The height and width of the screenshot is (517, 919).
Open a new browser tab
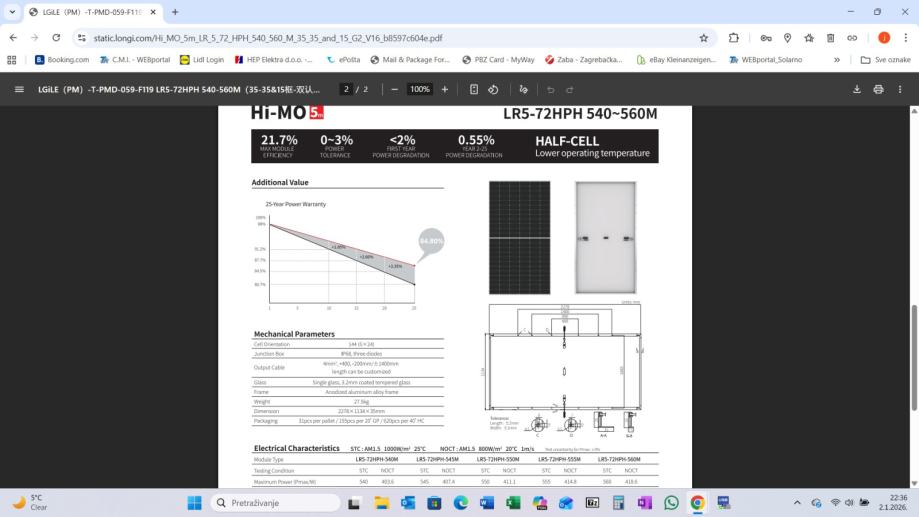click(x=175, y=12)
